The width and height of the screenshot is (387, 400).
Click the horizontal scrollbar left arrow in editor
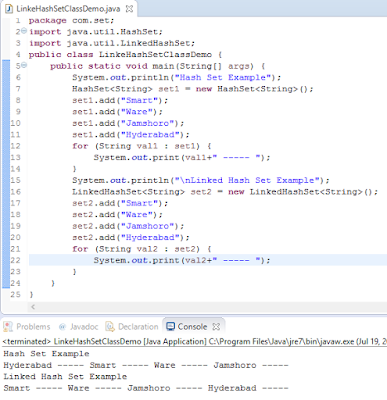33,307
